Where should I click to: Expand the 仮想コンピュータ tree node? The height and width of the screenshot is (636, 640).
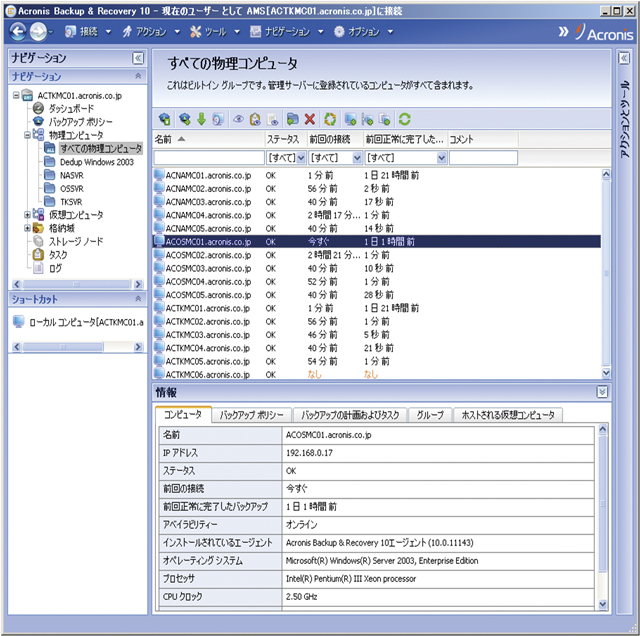tap(27, 215)
